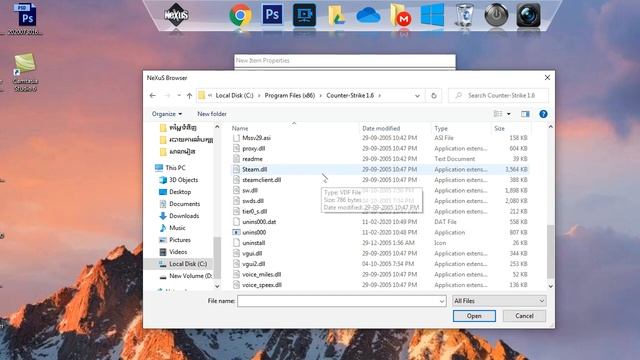Open Google Chrome from the dock

(240, 16)
